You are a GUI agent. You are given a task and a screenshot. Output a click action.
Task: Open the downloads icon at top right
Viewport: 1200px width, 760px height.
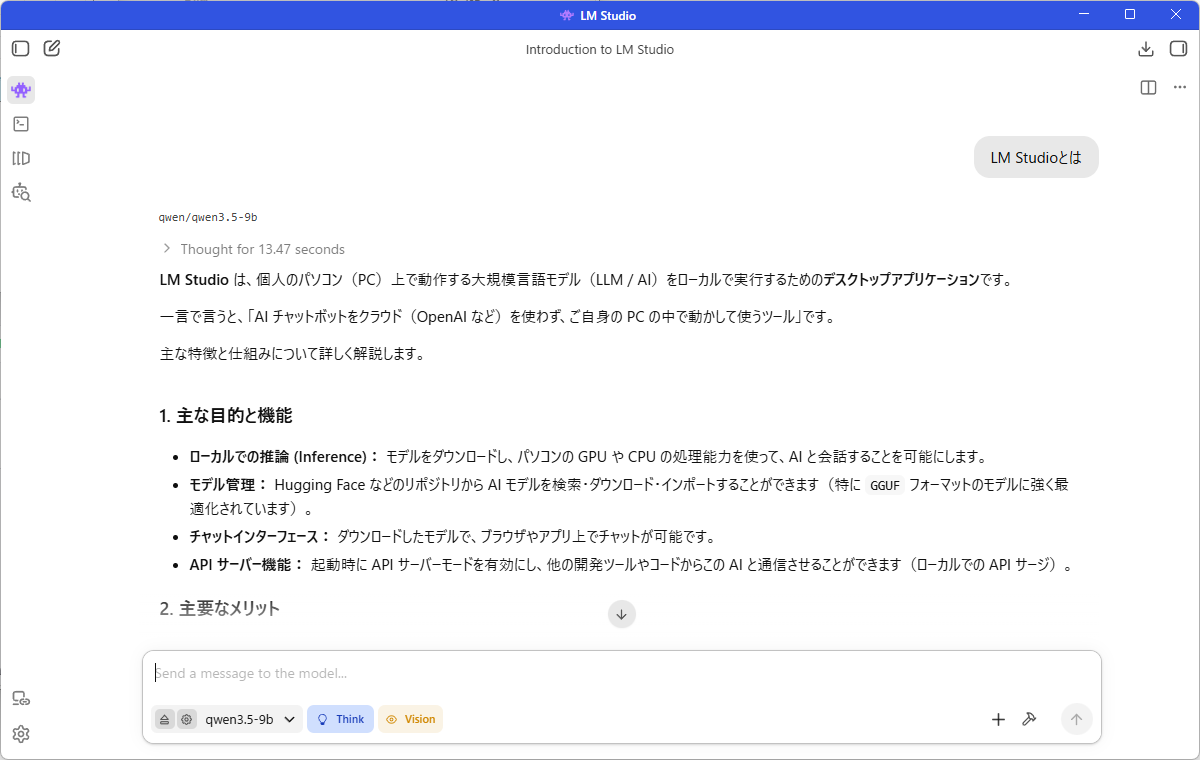coord(1146,49)
